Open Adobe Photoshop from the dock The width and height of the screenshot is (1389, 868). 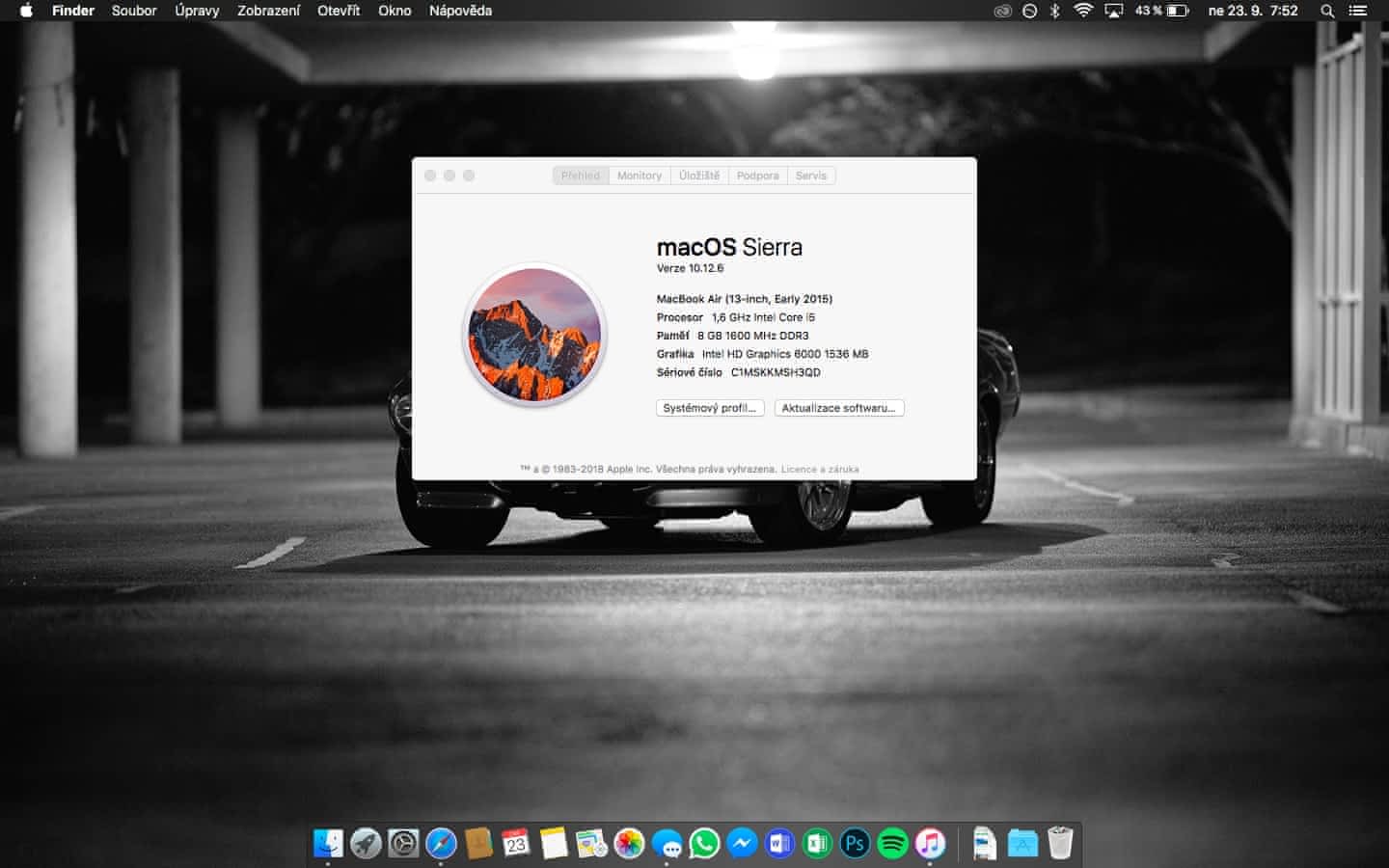click(x=855, y=844)
